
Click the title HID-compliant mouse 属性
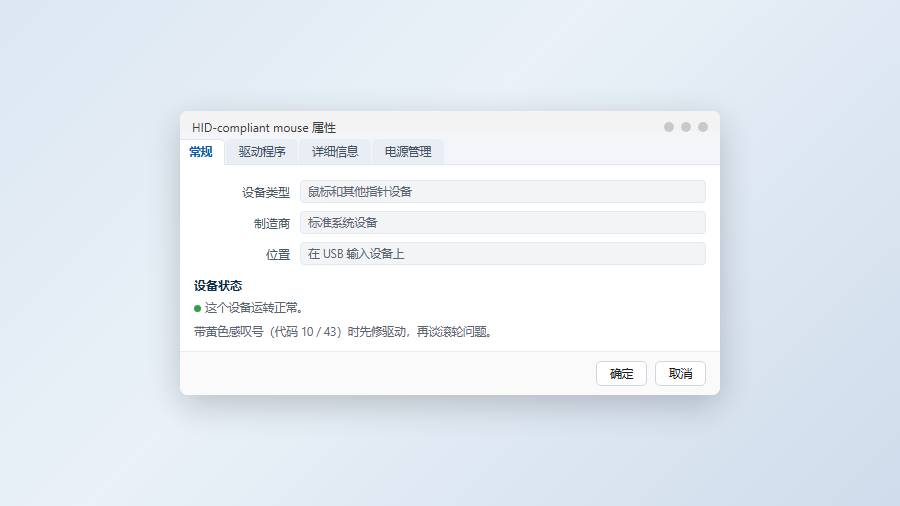coord(264,127)
